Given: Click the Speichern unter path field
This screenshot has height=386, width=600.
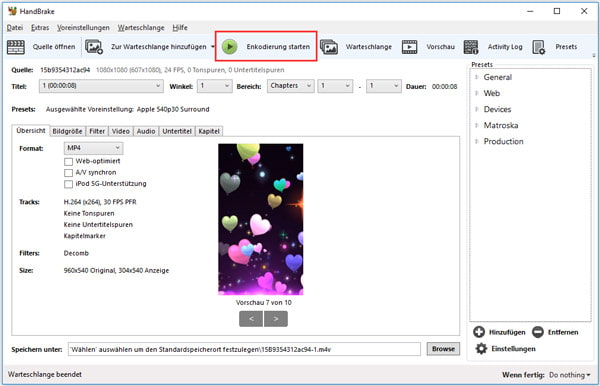Looking at the screenshot, I should (x=244, y=349).
